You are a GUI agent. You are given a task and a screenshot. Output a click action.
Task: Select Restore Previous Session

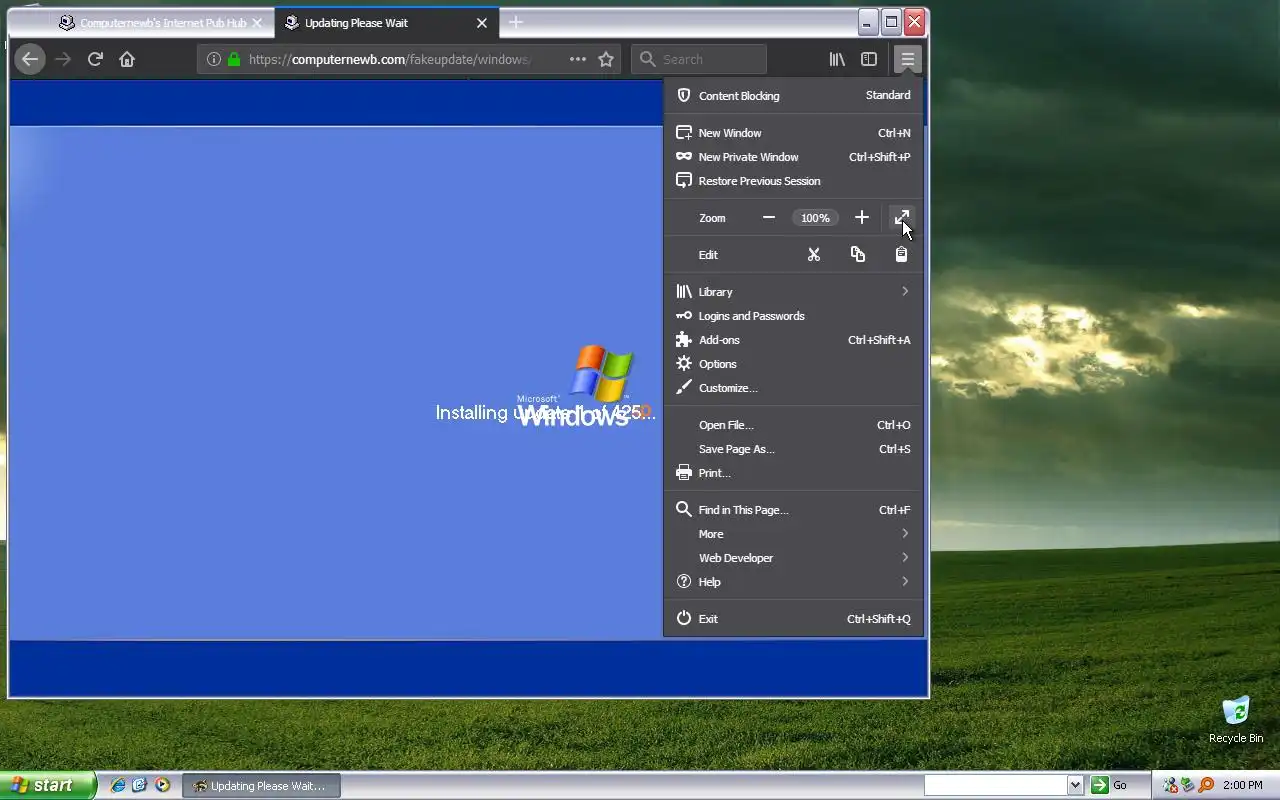point(794,180)
